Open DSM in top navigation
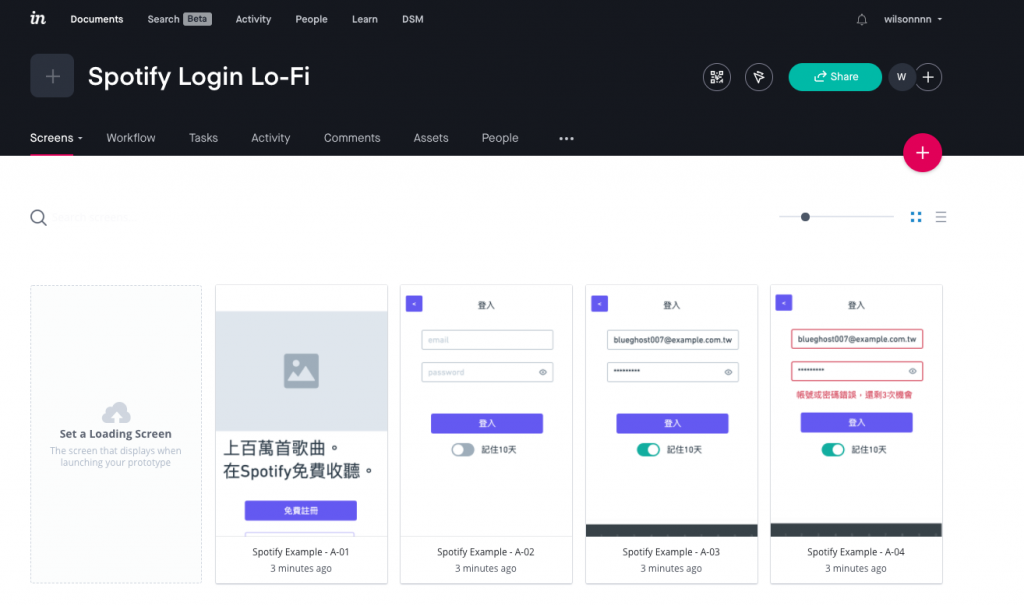Screen dimensions: 1024x606 (413, 20)
